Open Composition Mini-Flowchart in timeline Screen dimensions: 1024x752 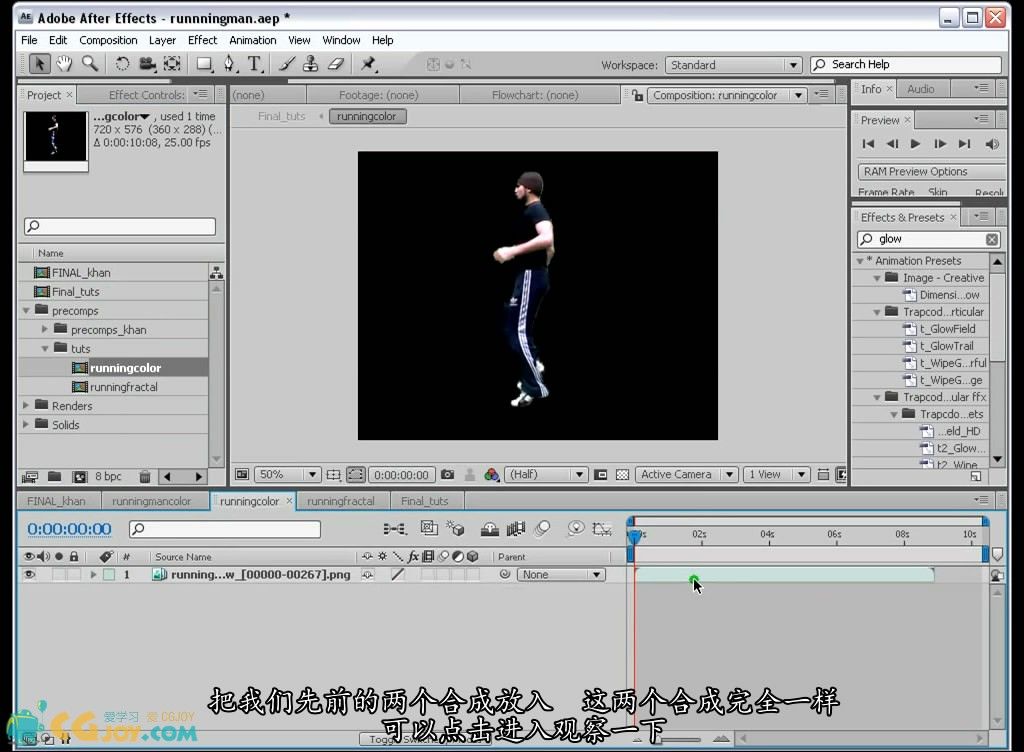coord(394,529)
